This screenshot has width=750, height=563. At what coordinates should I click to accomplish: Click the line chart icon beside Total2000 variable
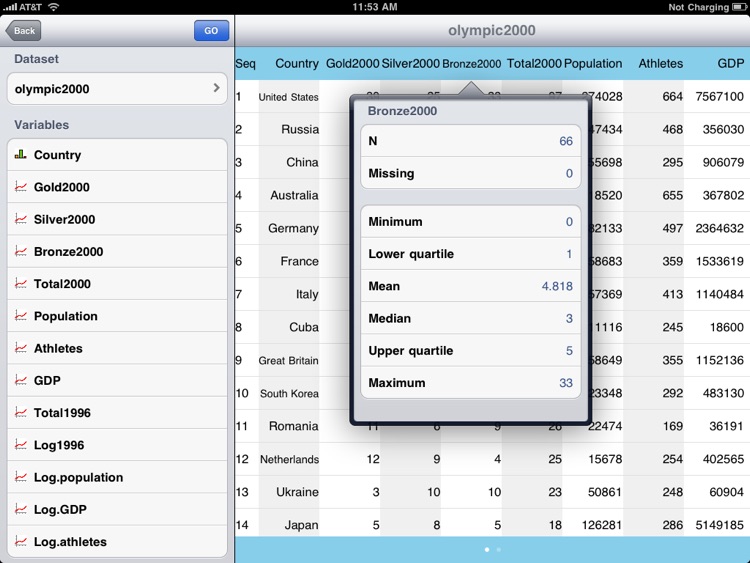click(21, 284)
